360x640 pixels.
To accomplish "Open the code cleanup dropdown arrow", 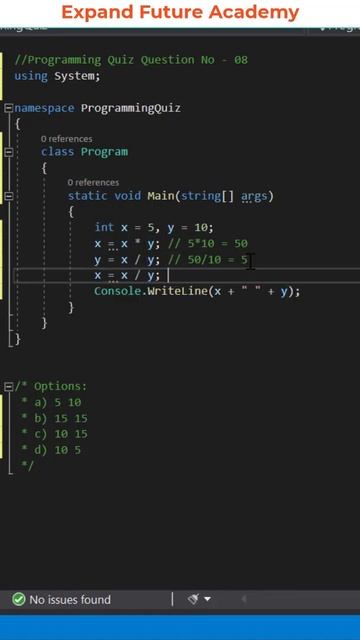I will [x=207, y=599].
